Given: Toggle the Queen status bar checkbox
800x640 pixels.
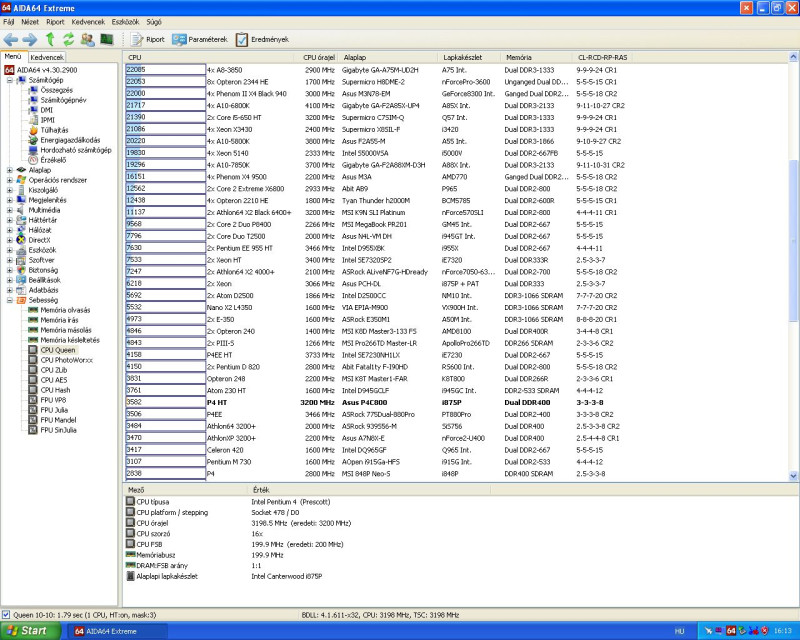Looking at the screenshot, I should click(6, 615).
